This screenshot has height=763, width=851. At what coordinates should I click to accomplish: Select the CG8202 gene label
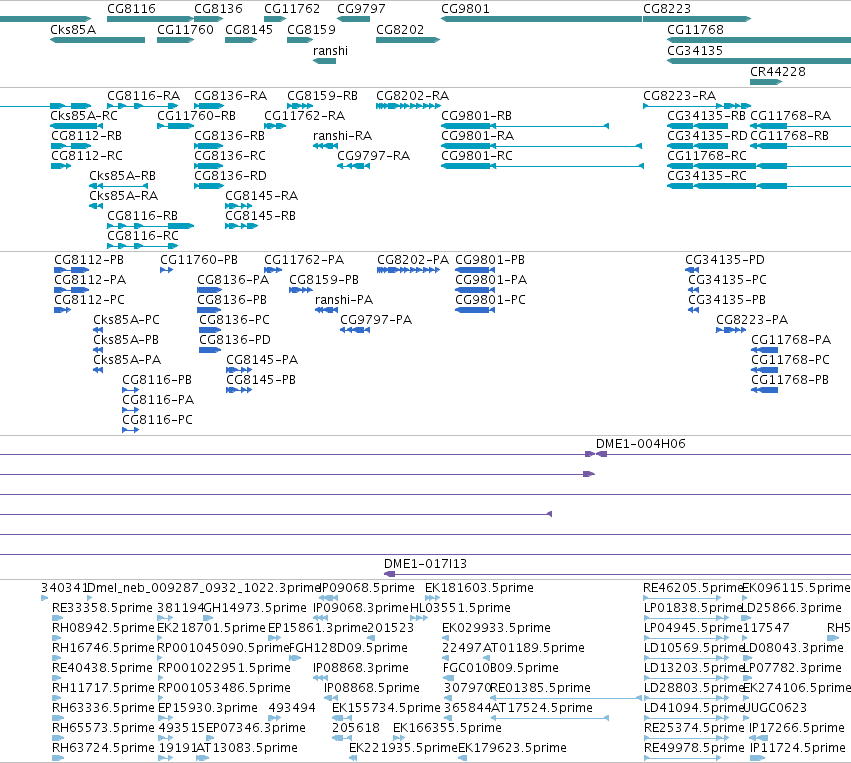coord(400,29)
